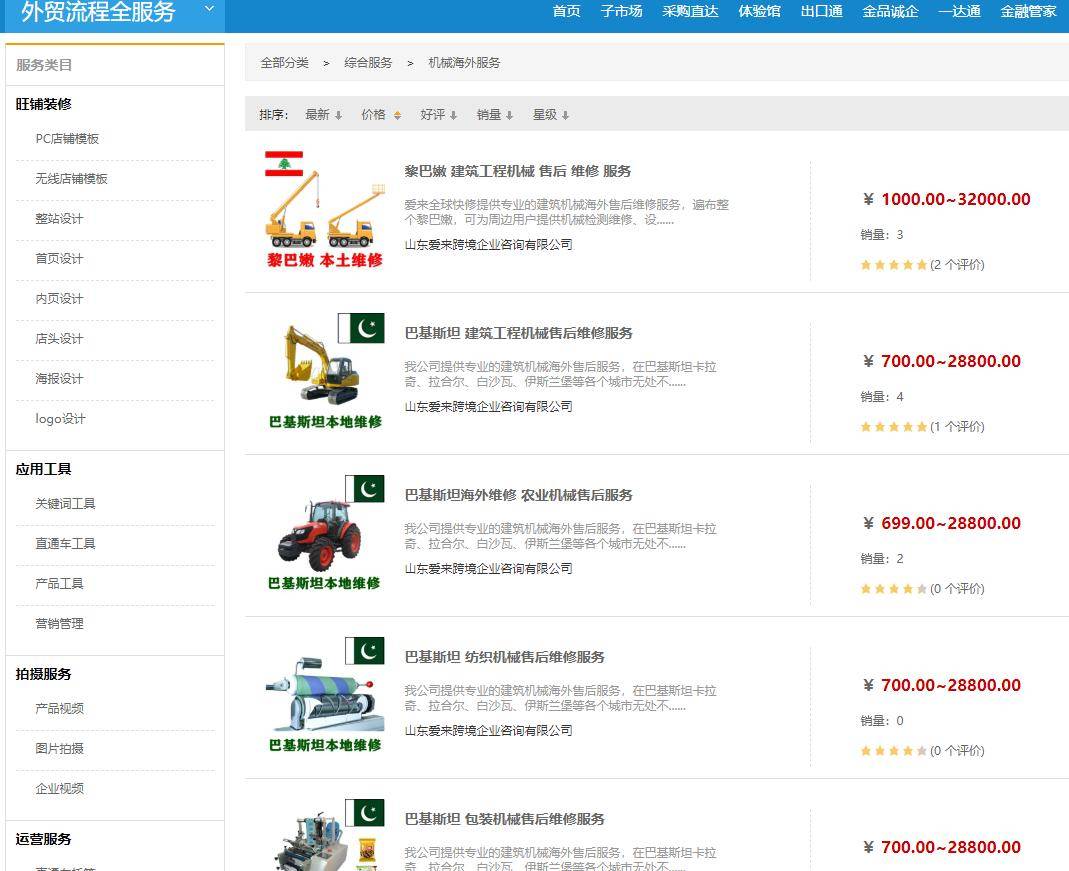Open 黎巴嫩 建筑工程机械 售后 维修 服务 title
The image size is (1069, 871).
pyautogui.click(x=517, y=171)
